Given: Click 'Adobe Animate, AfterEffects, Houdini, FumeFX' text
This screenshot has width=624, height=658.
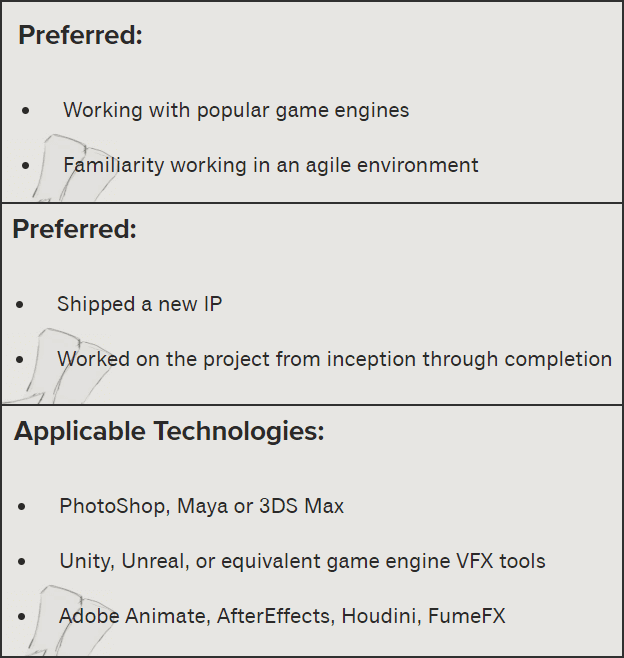Looking at the screenshot, I should click(282, 616).
